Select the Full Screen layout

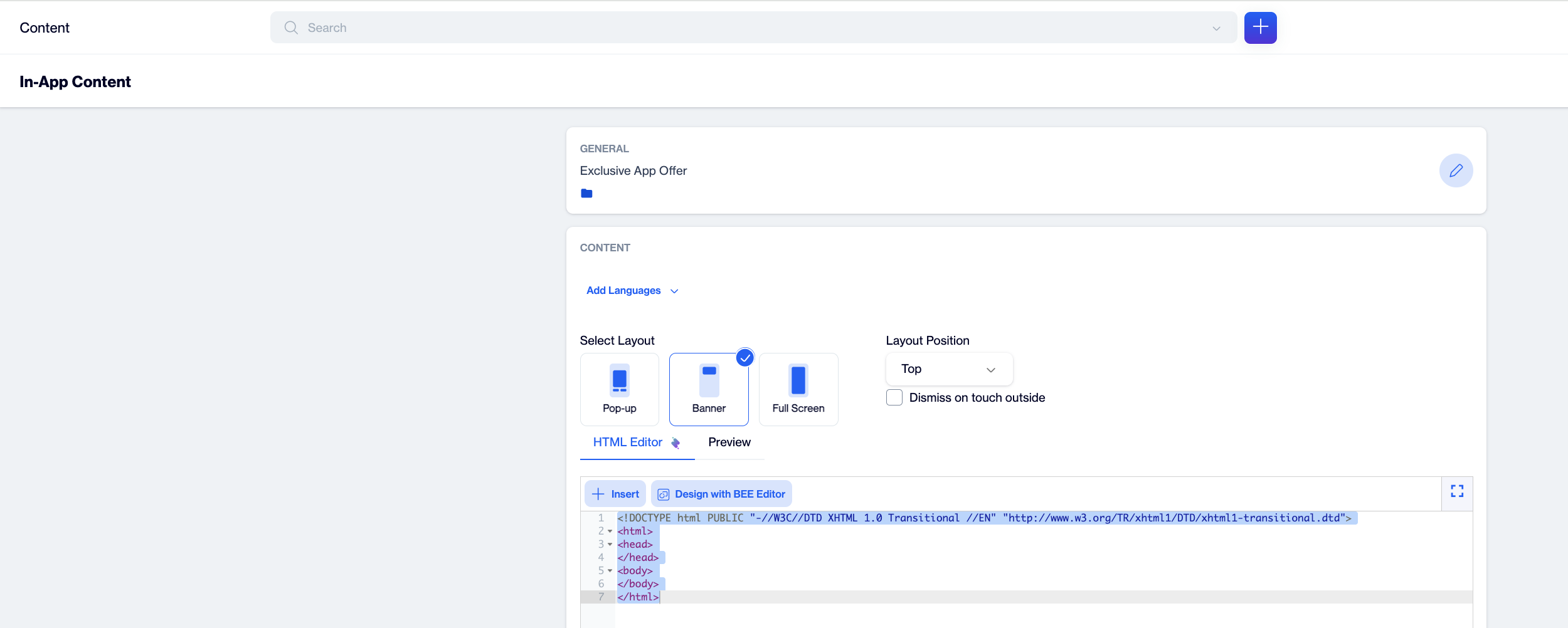point(798,389)
